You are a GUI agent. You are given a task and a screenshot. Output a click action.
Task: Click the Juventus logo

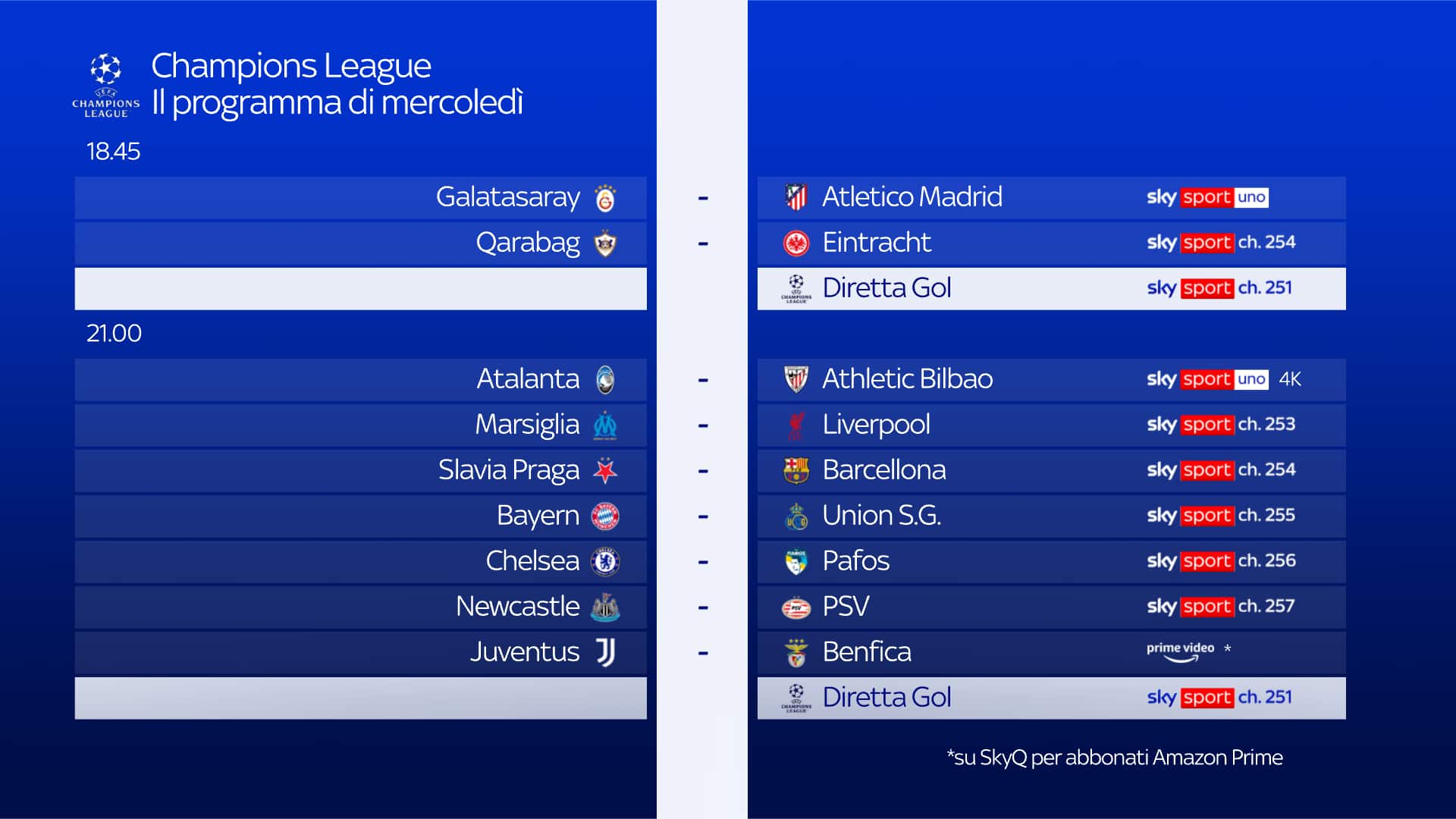[x=605, y=652]
